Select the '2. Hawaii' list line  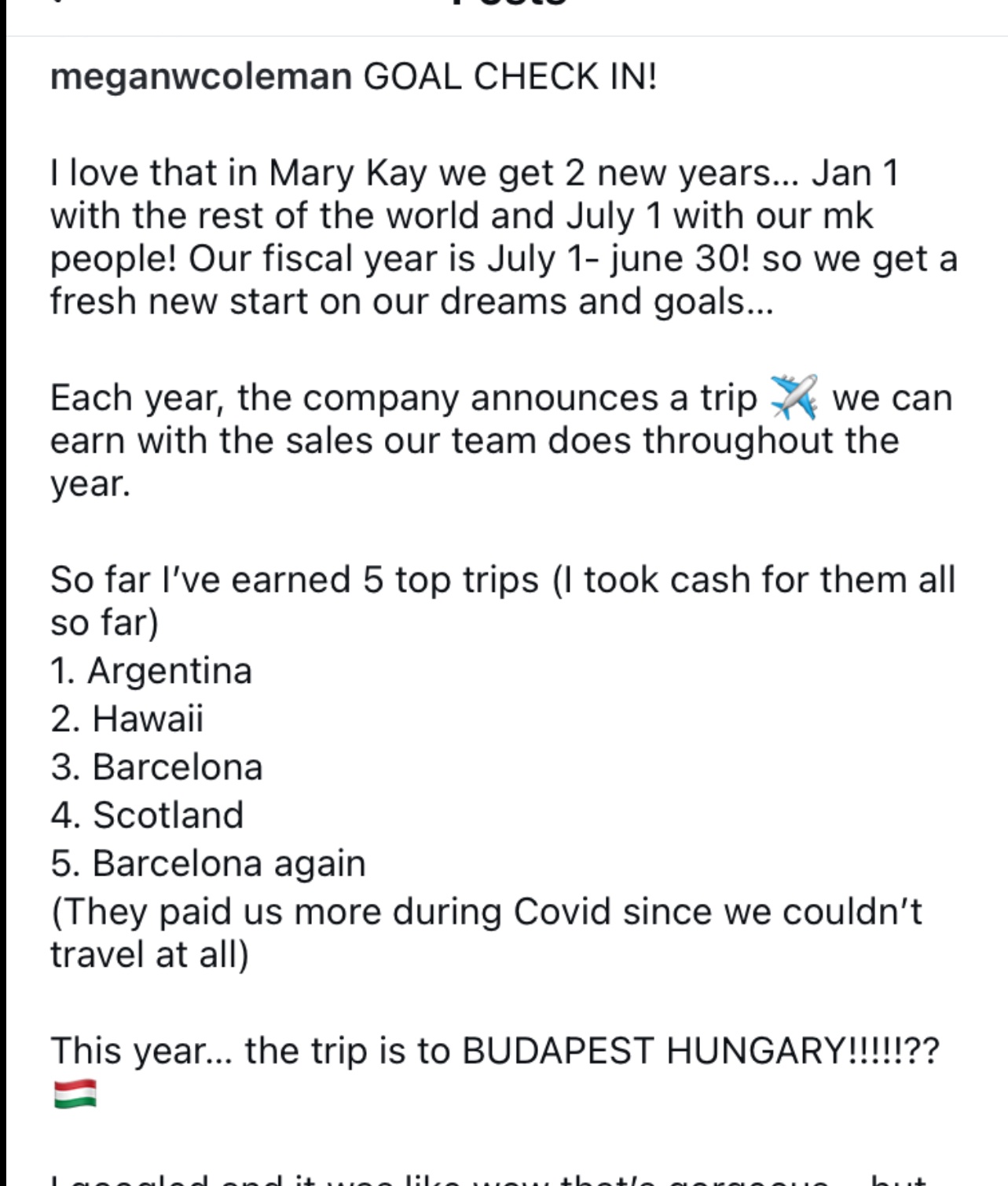127,718
